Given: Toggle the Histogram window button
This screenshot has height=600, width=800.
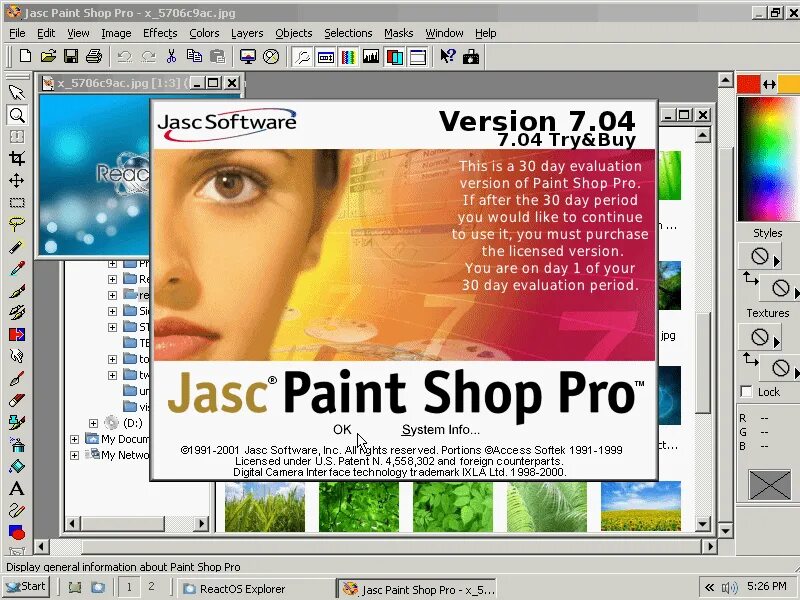Looking at the screenshot, I should click(x=371, y=57).
